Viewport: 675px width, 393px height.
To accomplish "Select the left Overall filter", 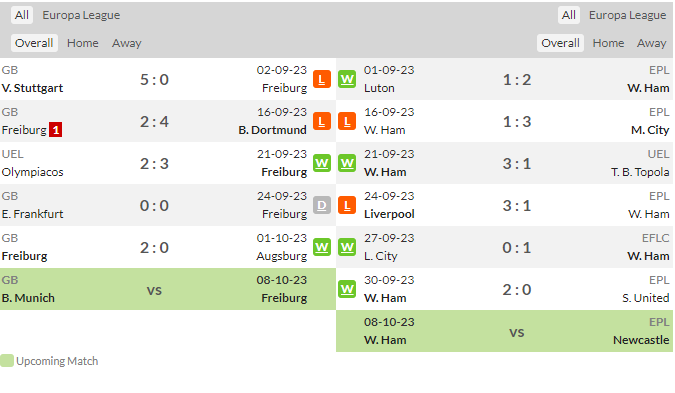I will [34, 43].
